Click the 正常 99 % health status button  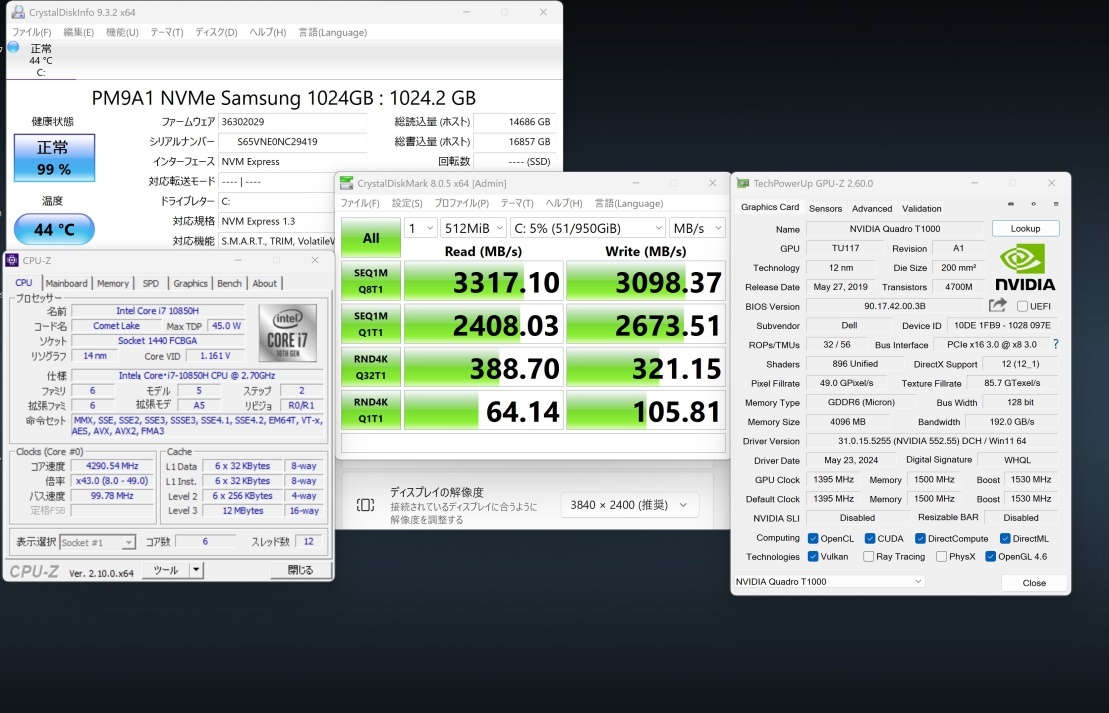(54, 158)
